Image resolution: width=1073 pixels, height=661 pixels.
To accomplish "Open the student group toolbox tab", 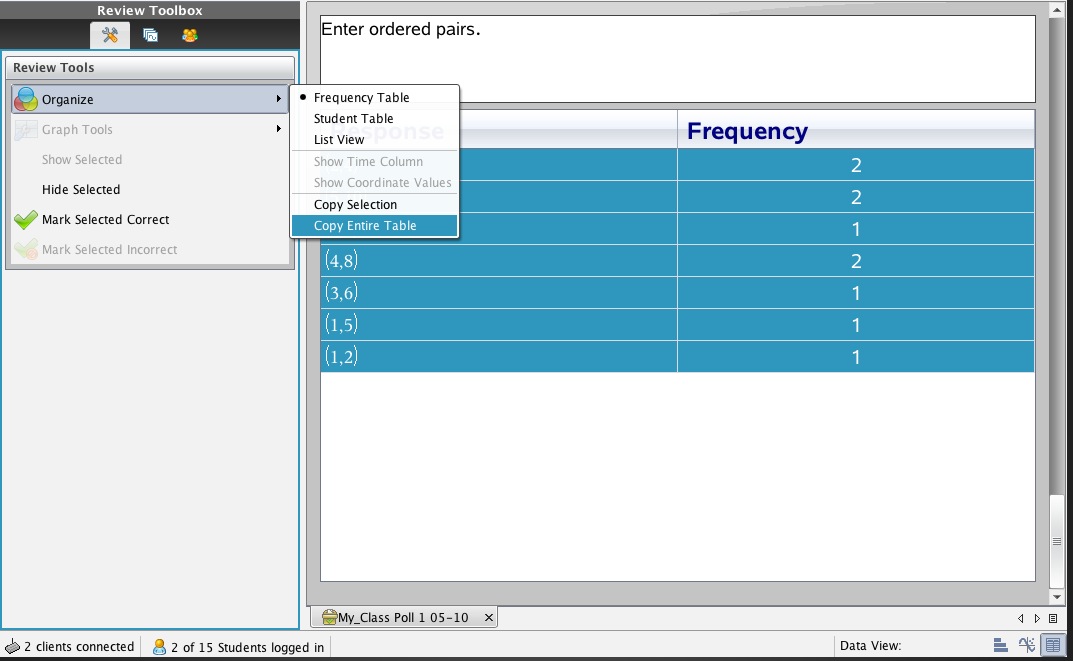I will click(x=189, y=35).
